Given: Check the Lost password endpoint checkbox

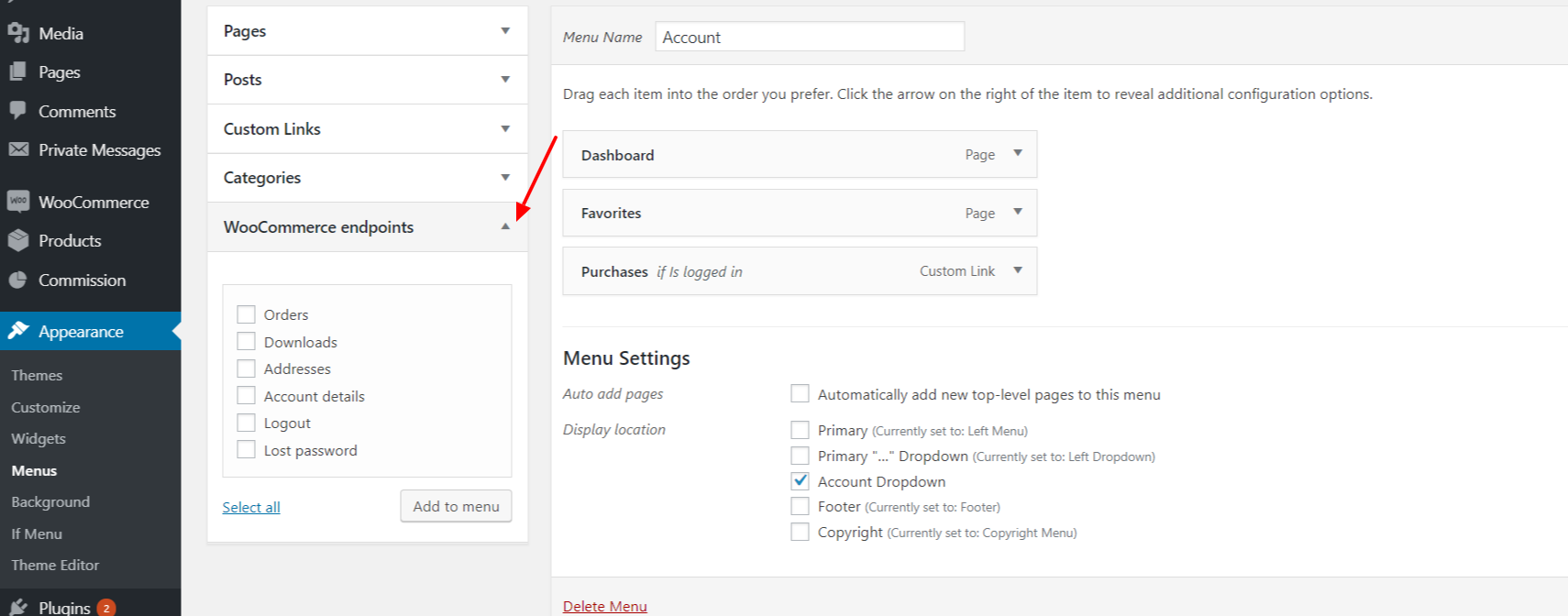Looking at the screenshot, I should coord(246,450).
